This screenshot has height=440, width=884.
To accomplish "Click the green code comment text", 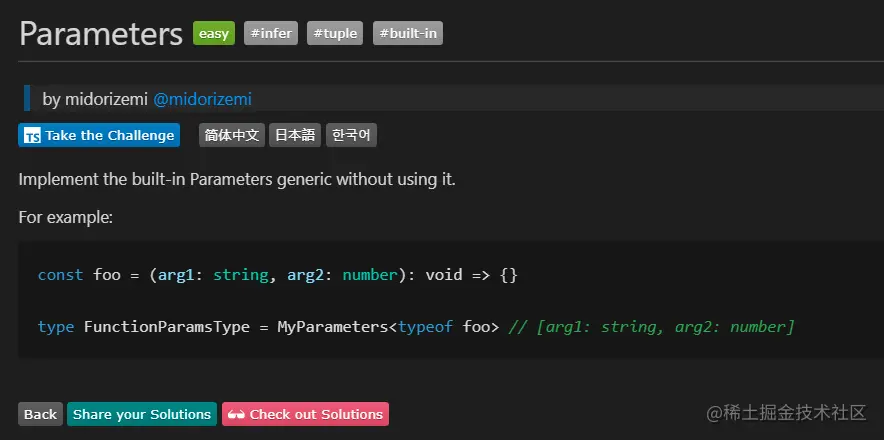I will pyautogui.click(x=651, y=327).
